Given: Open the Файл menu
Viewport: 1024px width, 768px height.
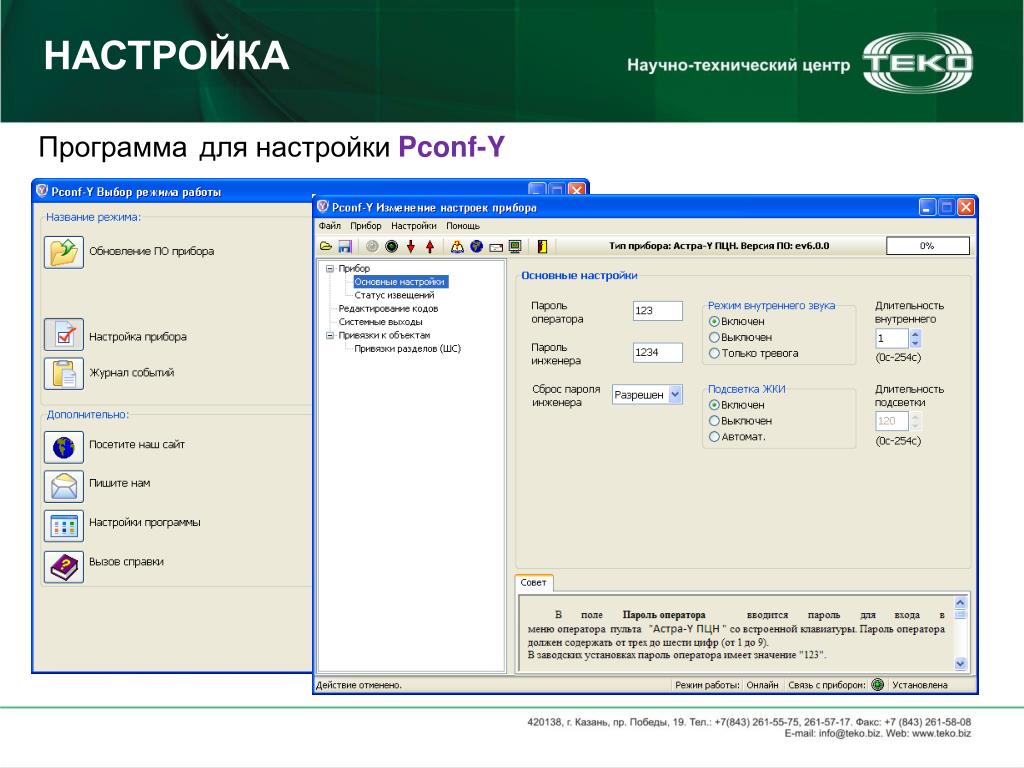Looking at the screenshot, I should pos(330,226).
